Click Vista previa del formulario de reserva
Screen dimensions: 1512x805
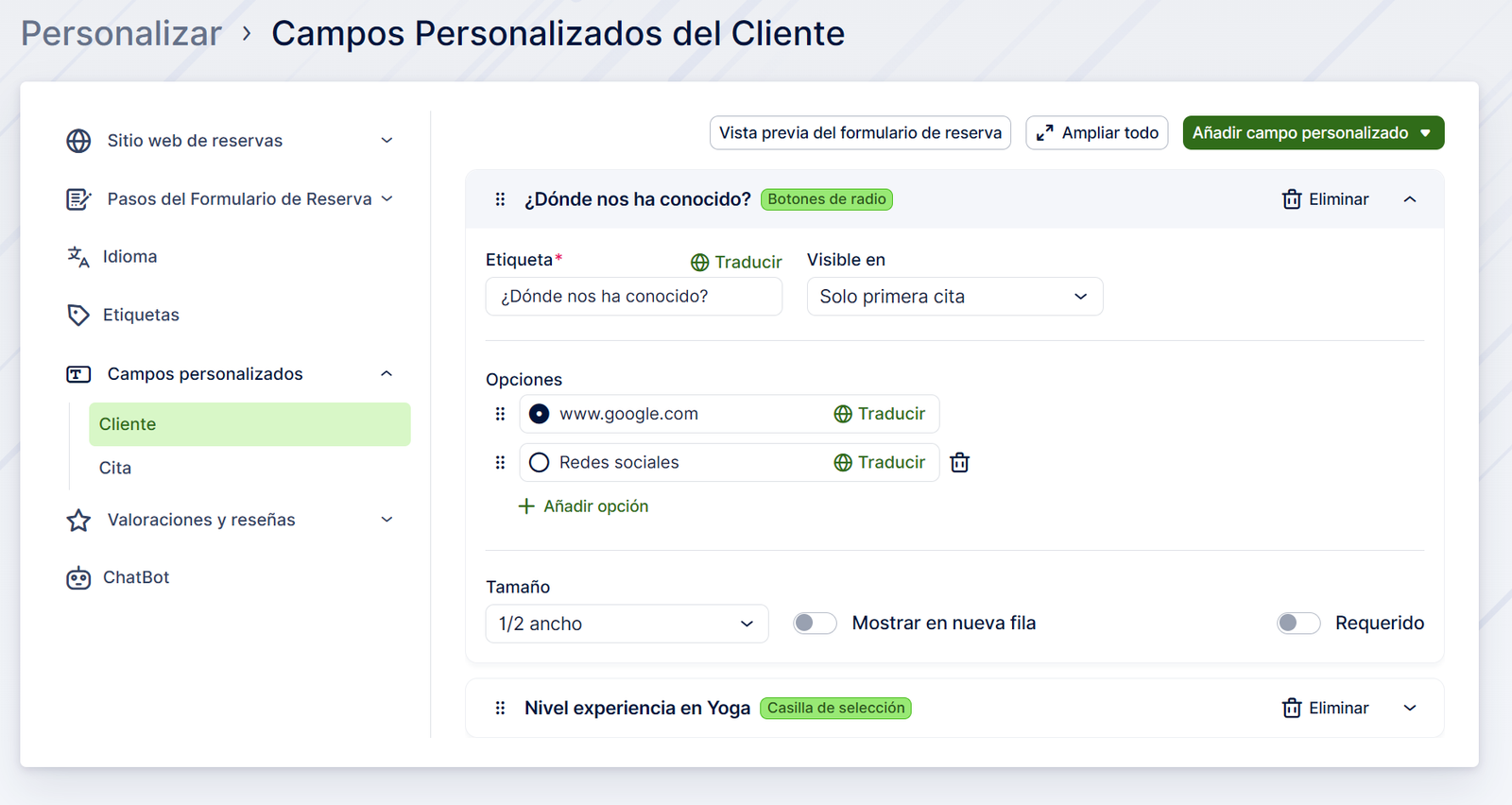[860, 133]
